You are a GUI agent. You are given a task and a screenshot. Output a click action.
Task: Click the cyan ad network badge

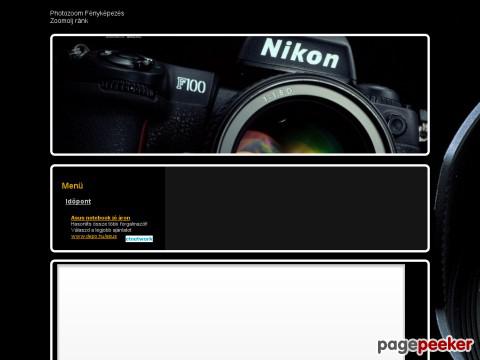(x=139, y=239)
